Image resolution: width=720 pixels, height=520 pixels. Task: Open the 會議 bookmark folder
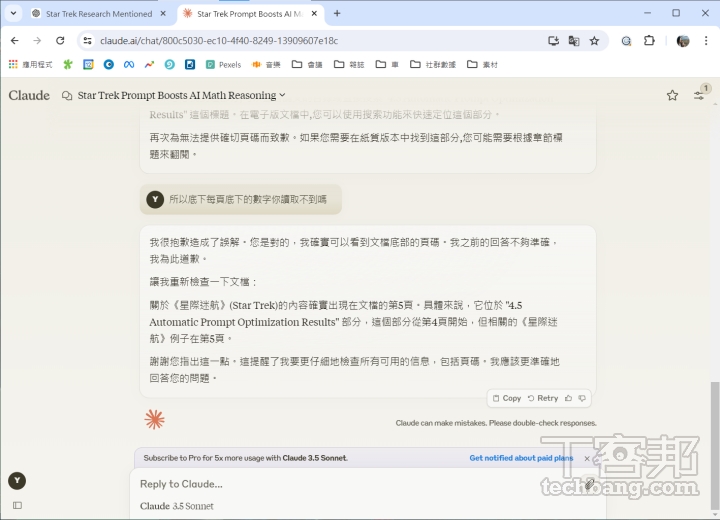(x=308, y=64)
